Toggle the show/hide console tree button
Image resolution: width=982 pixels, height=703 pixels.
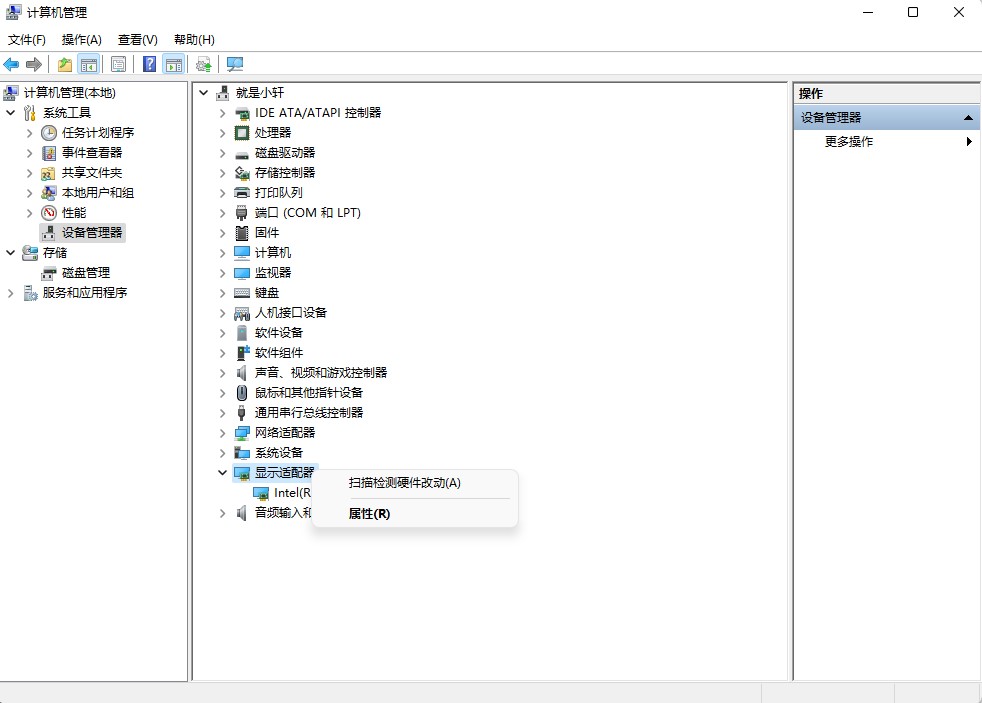pos(89,64)
